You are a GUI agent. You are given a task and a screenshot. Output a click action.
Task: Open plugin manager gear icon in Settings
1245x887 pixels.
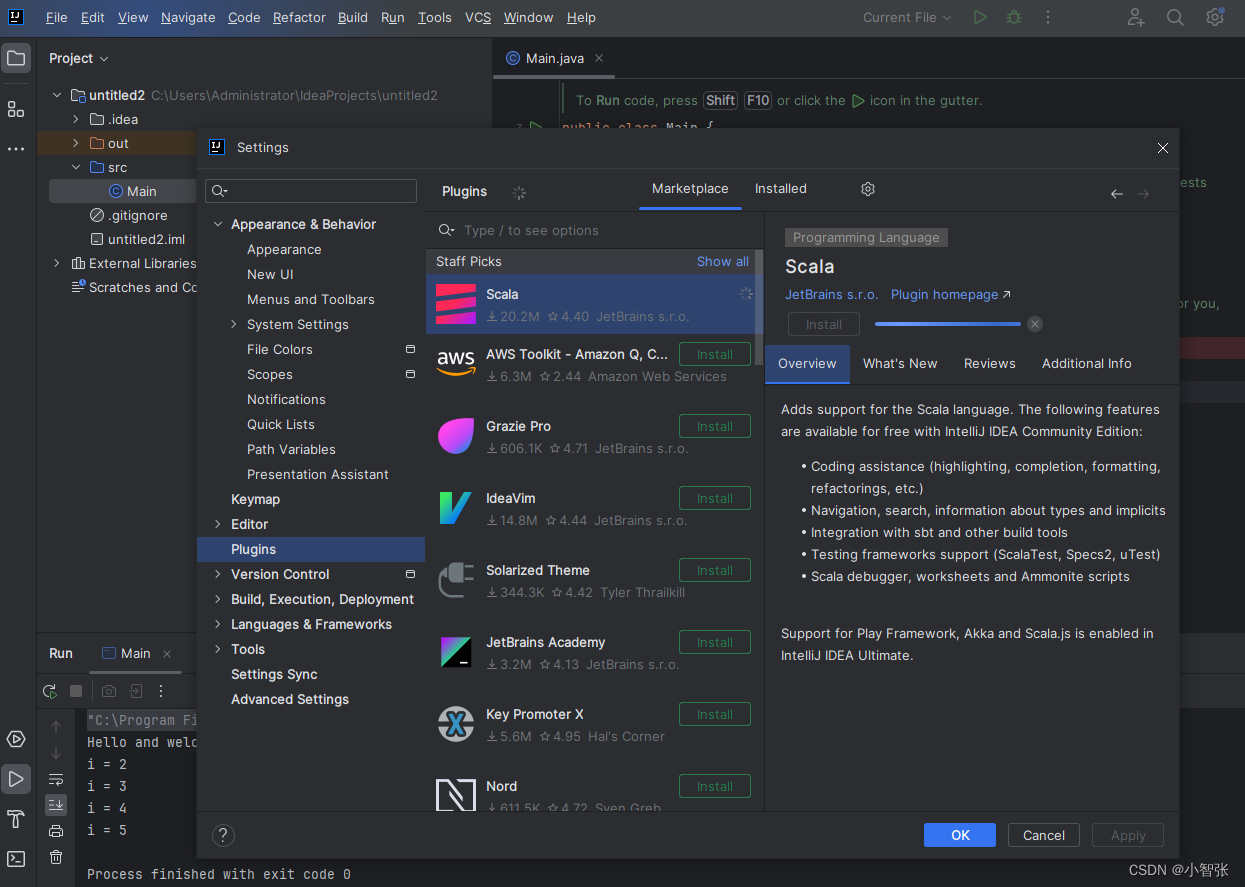coord(868,189)
